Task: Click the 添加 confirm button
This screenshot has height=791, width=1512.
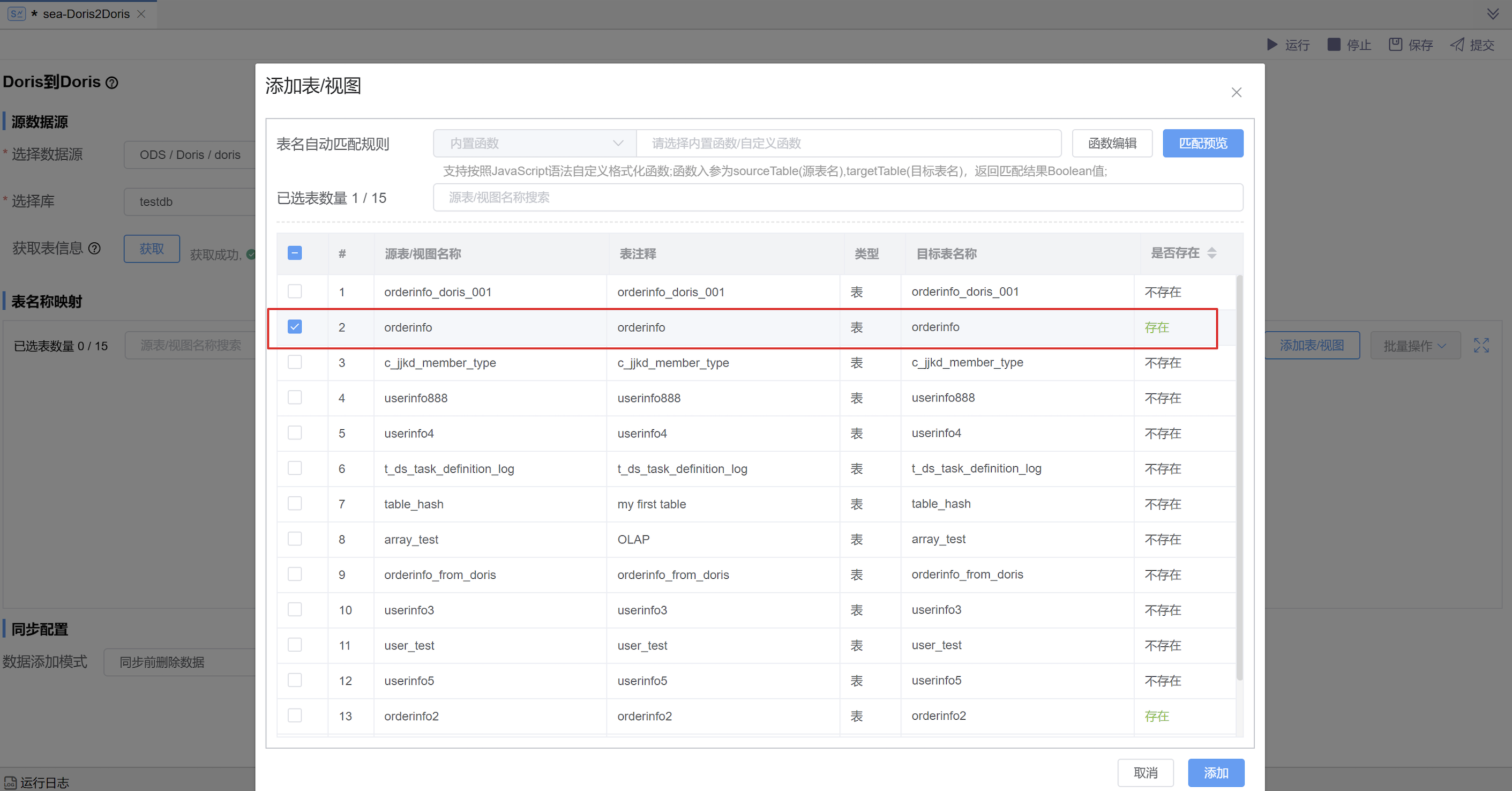Action: [1216, 773]
